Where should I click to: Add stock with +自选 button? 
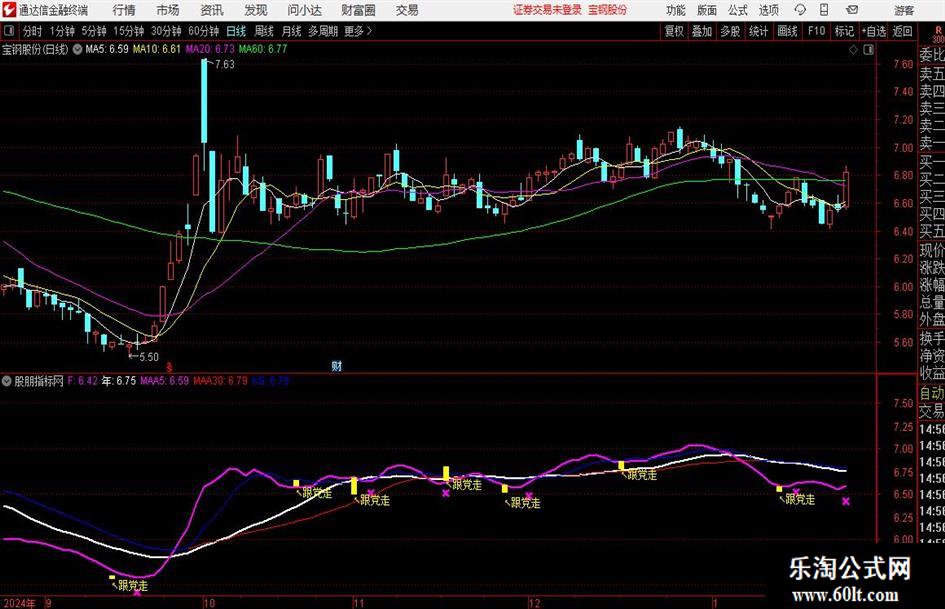point(874,31)
